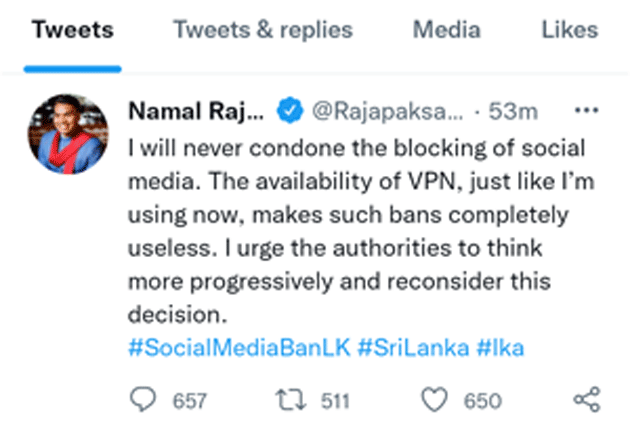This screenshot has width=630, height=433.
Task: Open the reply speech bubble icon
Action: [x=143, y=399]
